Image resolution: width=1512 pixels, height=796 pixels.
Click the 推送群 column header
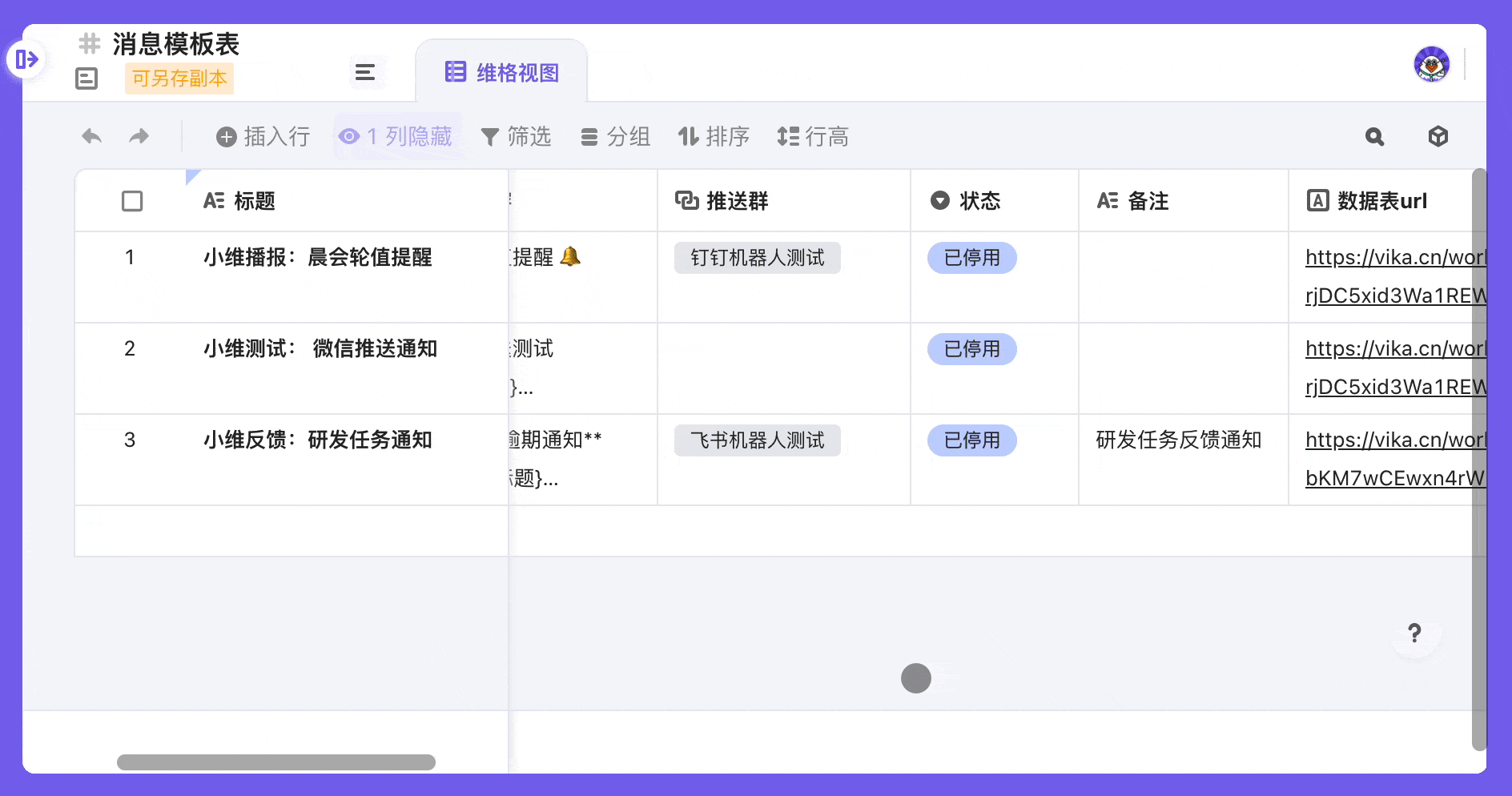coord(784,201)
